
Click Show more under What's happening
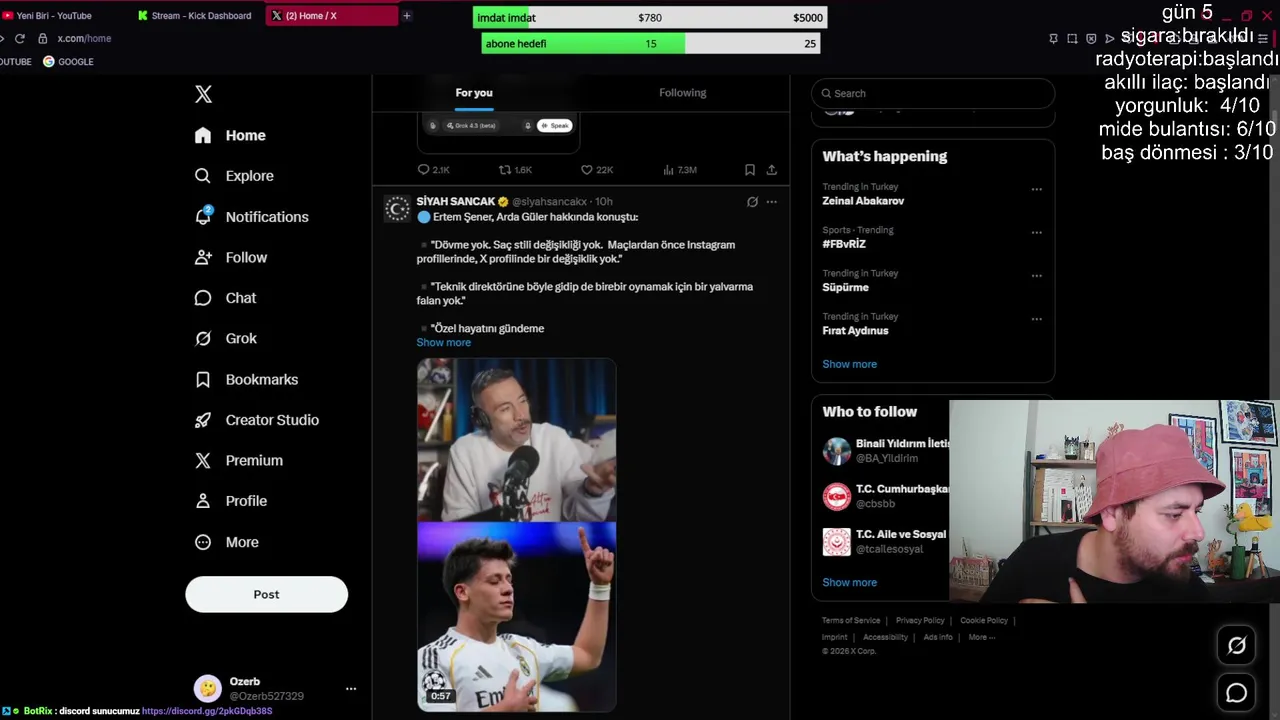point(849,364)
